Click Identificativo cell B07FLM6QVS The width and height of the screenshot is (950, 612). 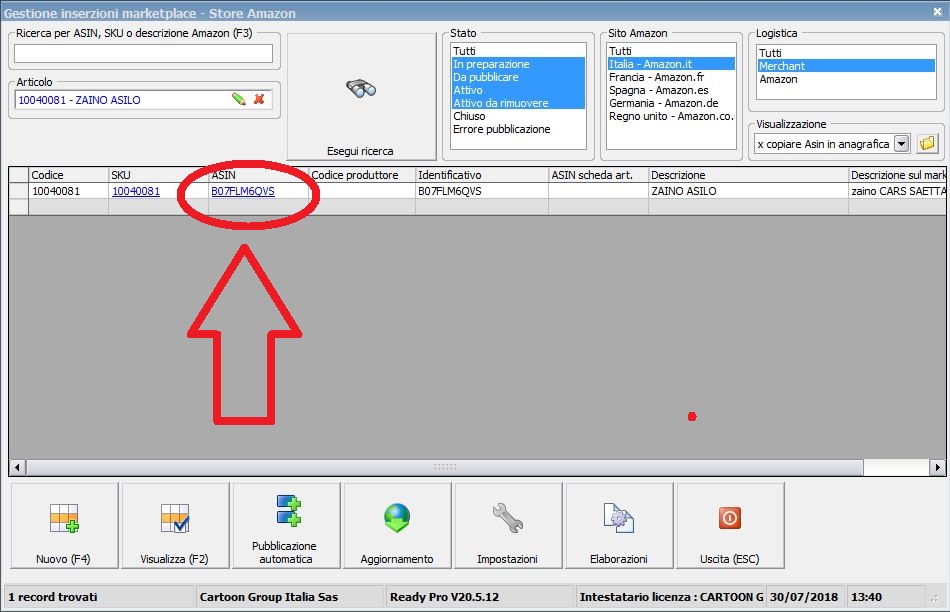(482, 191)
